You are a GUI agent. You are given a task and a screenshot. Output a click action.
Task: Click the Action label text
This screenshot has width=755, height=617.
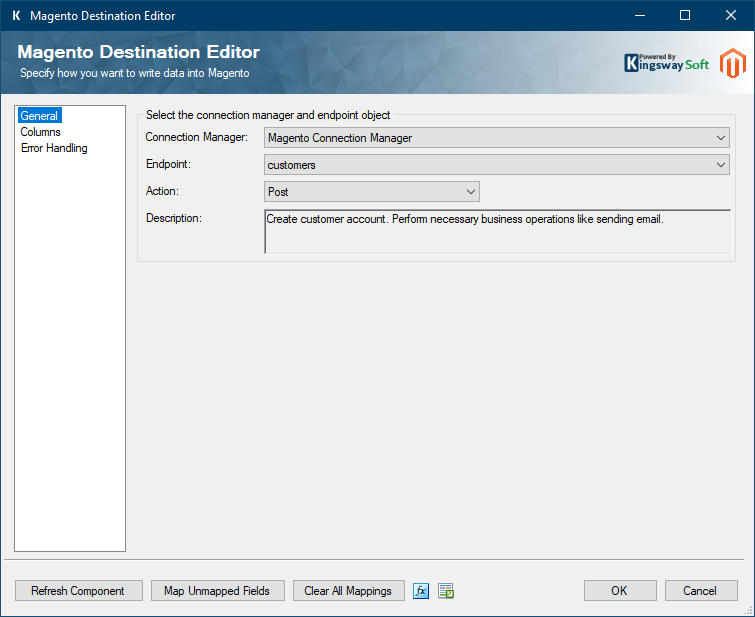pos(162,191)
